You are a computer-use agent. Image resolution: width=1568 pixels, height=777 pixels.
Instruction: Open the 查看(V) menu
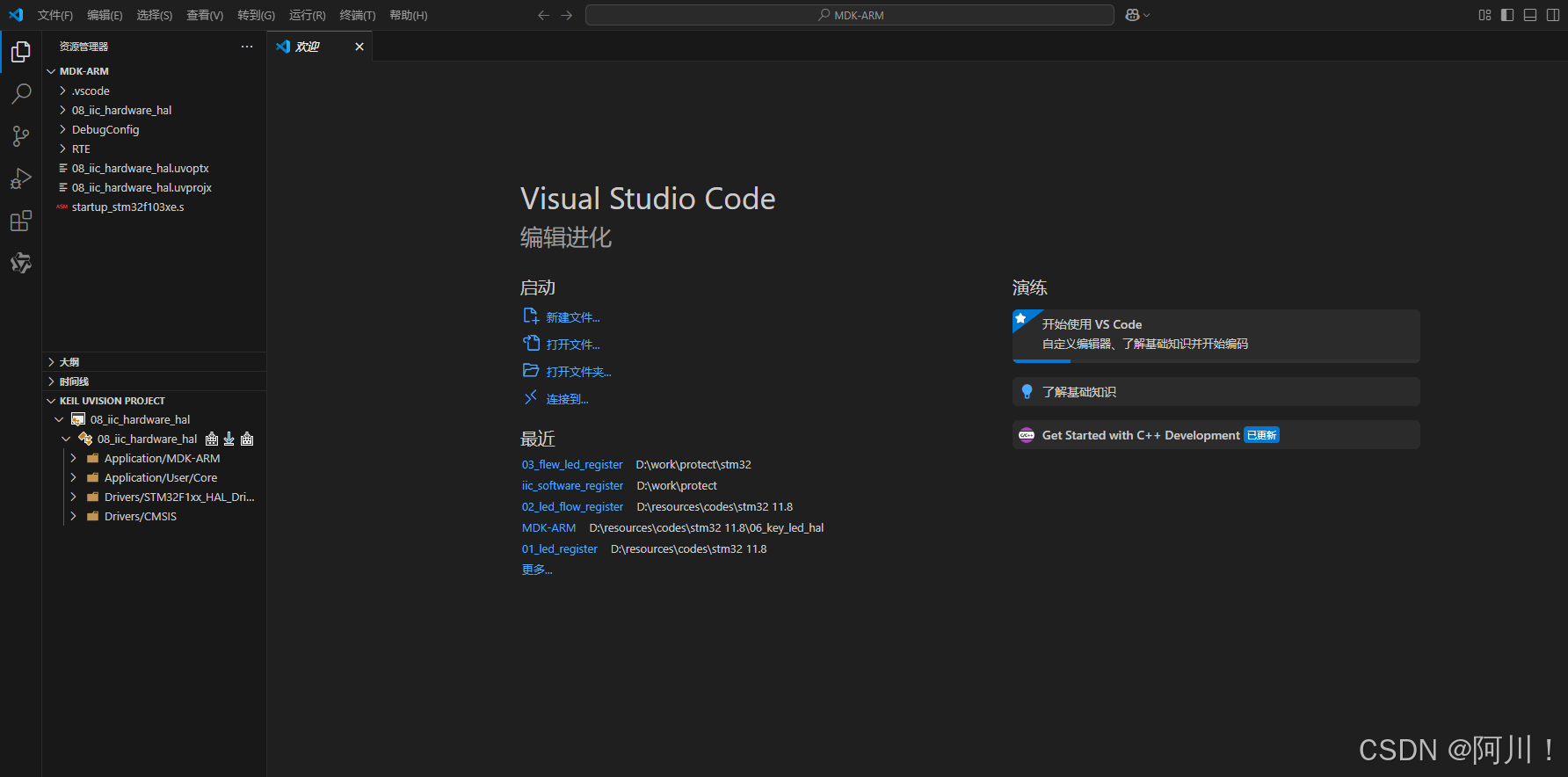tap(205, 15)
